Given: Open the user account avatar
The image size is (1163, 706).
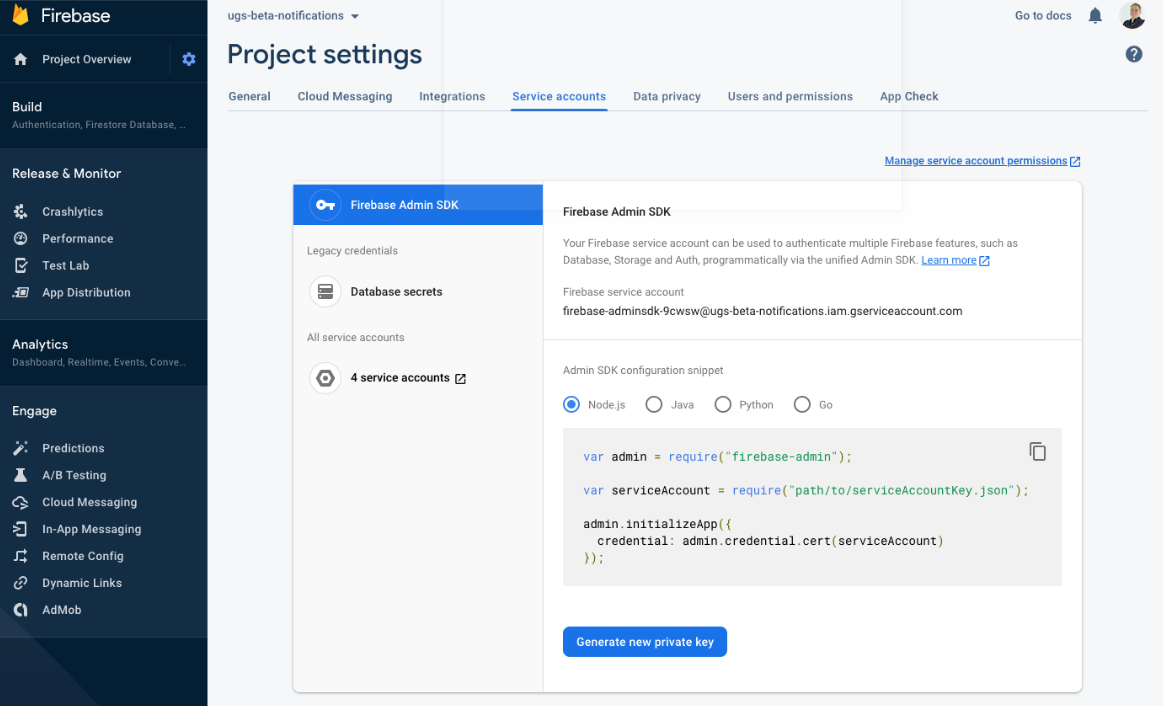Looking at the screenshot, I should click(x=1133, y=16).
